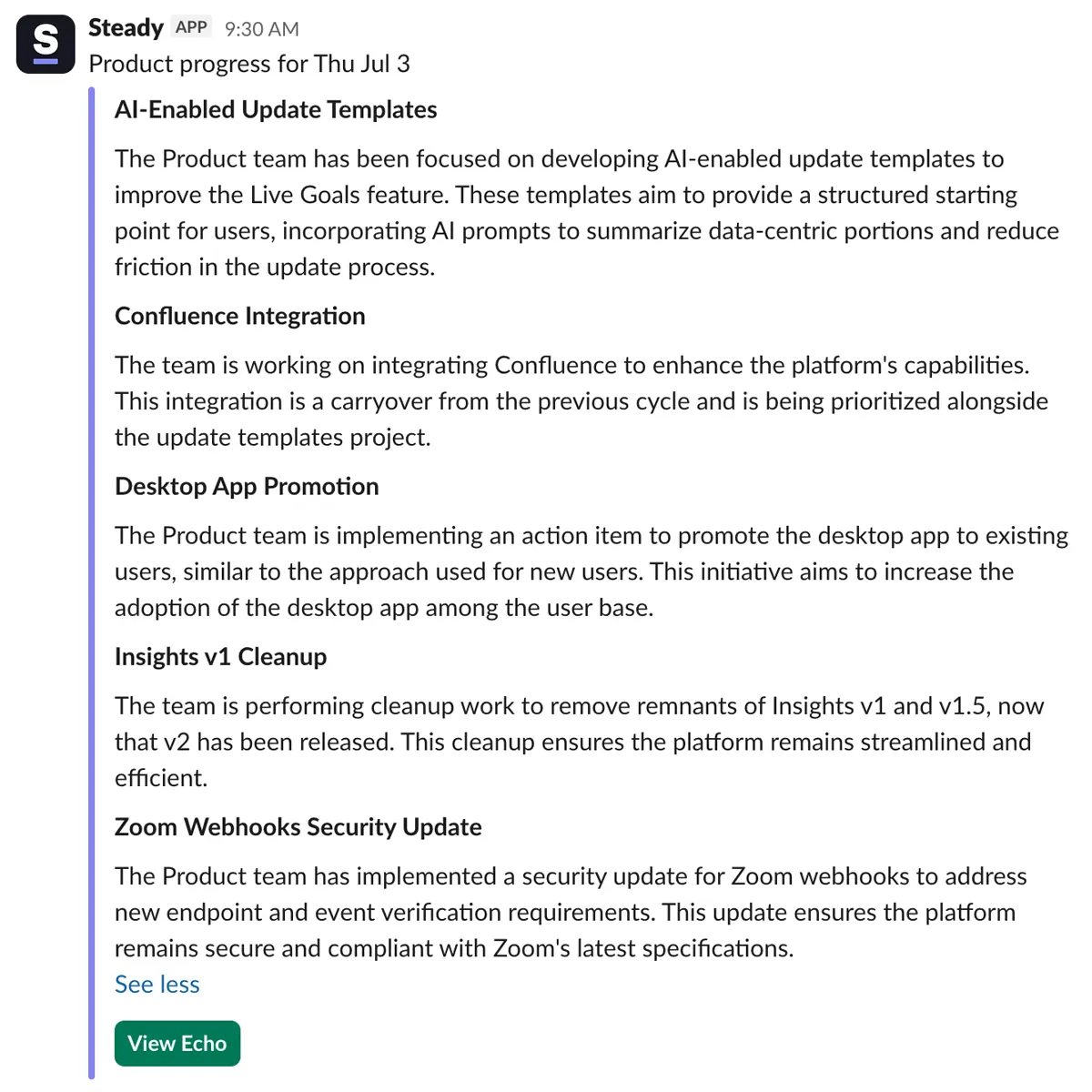Screen dimensions: 1092x1092
Task: Open the full report via View Echo
Action: pos(177,1043)
